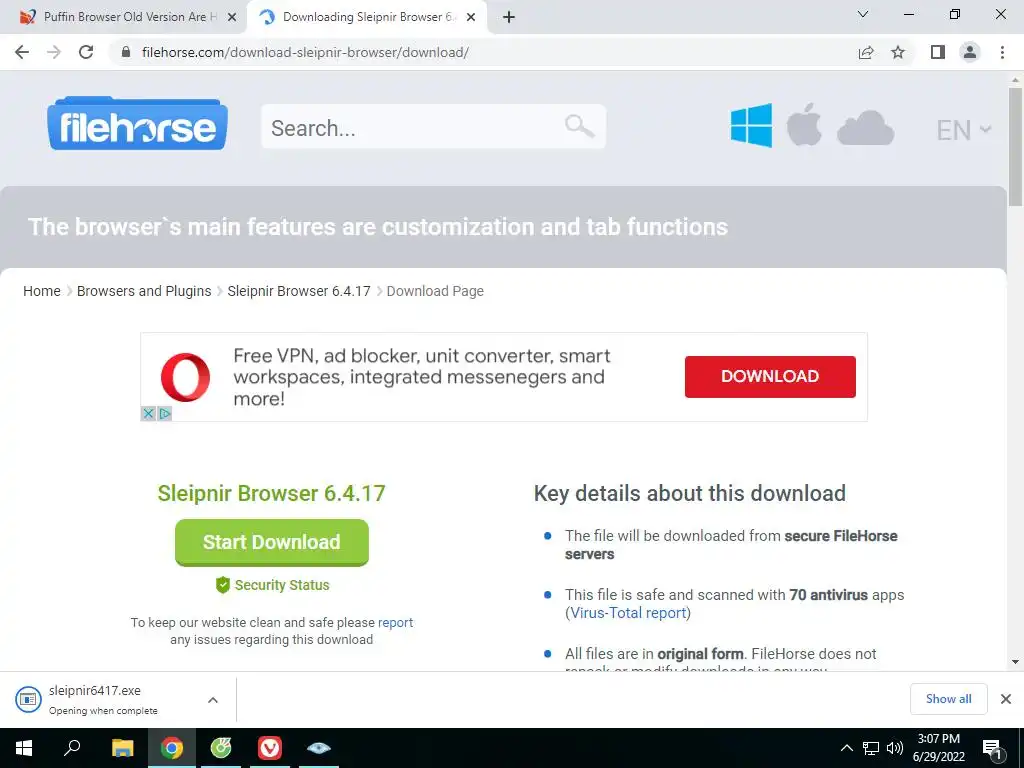Close the ad with the X icon
The image size is (1024, 768).
pos(148,413)
